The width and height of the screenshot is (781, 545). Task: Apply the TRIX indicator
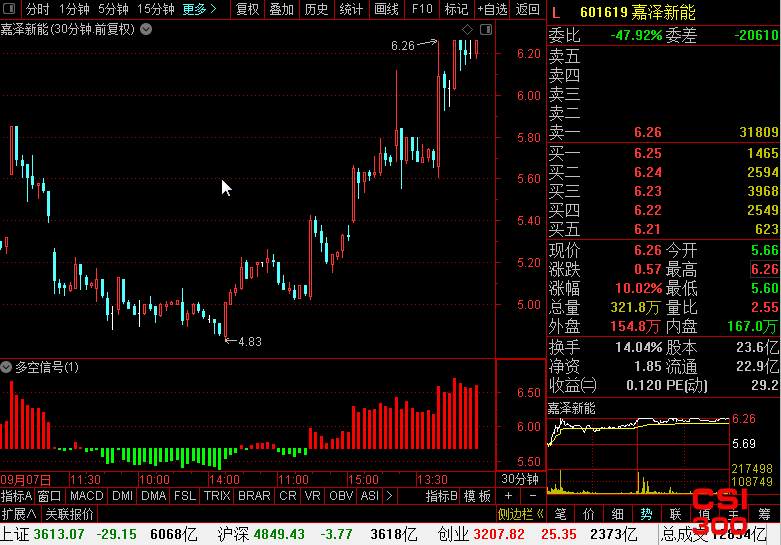pyautogui.click(x=217, y=496)
